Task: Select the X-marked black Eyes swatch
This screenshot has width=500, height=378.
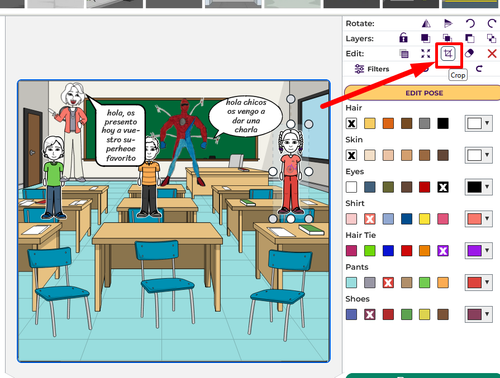Action: pos(443,187)
